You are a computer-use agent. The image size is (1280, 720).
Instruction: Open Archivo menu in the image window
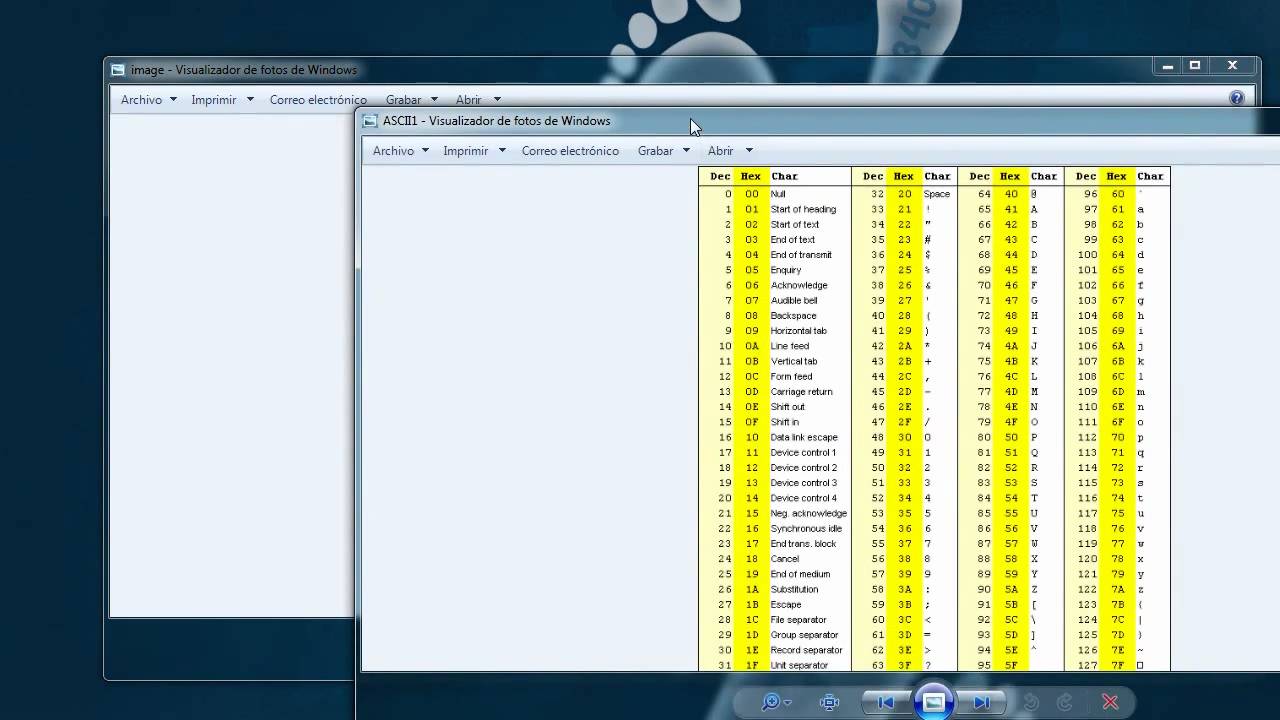pyautogui.click(x=148, y=100)
